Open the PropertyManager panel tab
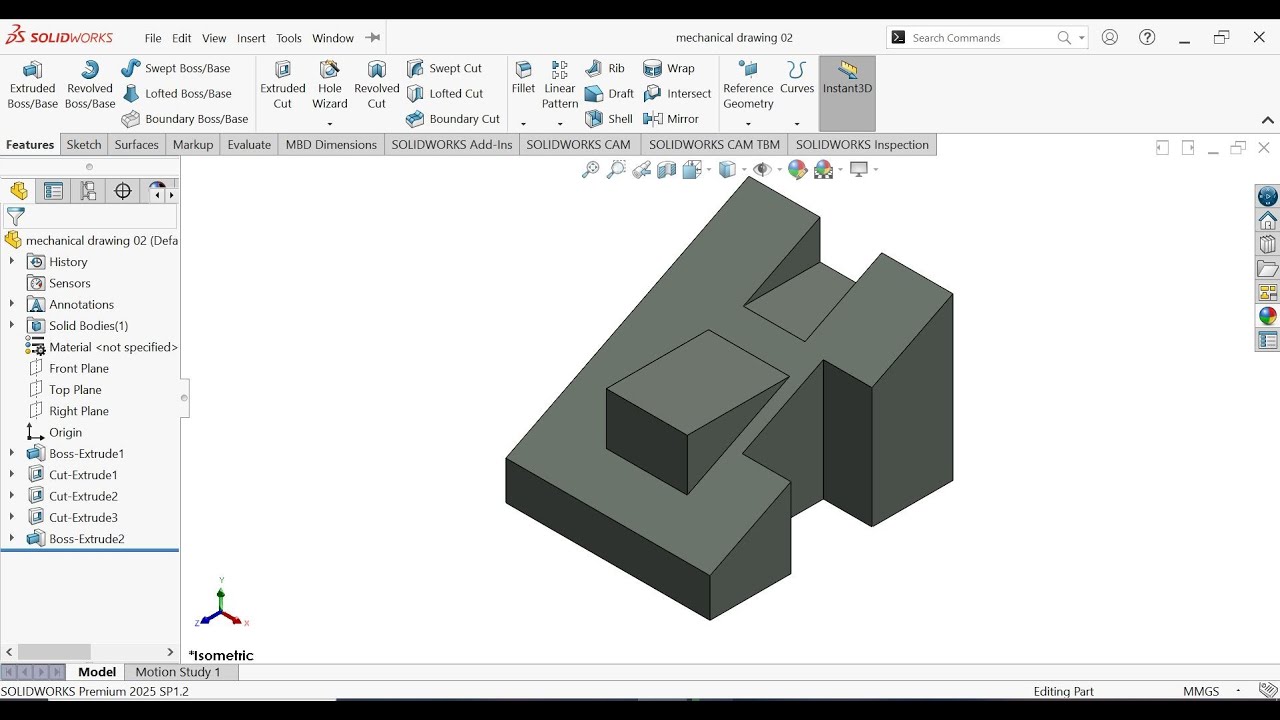Viewport: 1280px width, 720px height. [x=54, y=191]
